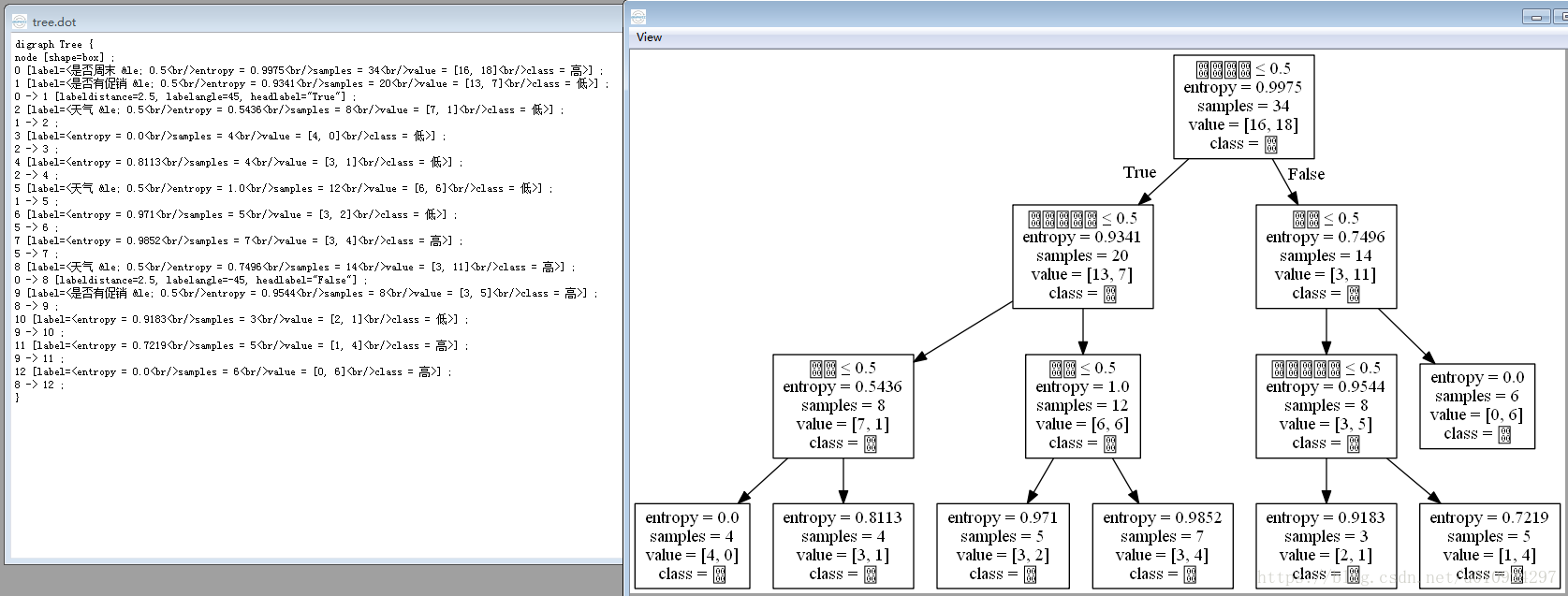Select tree node with entropy 0.9341
1568x596 pixels.
1082,256
